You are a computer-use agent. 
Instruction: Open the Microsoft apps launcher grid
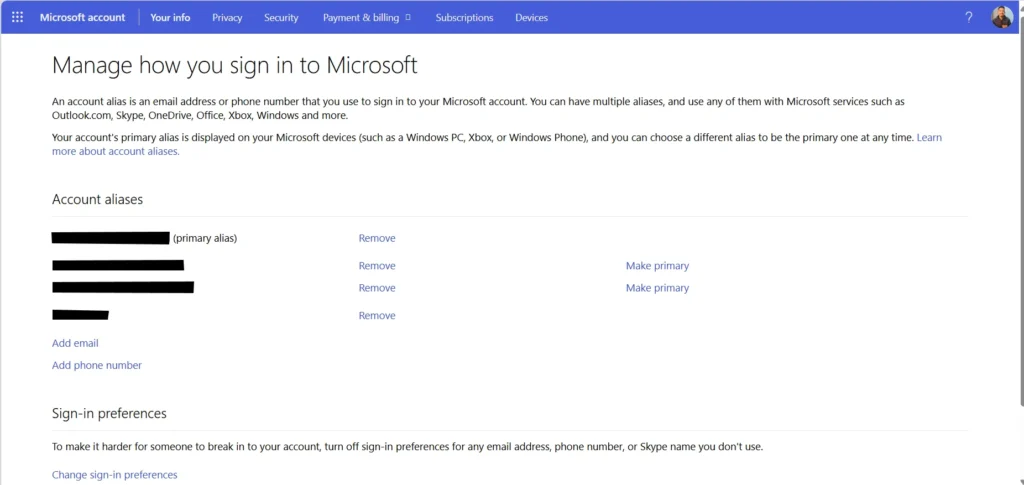pyautogui.click(x=18, y=18)
